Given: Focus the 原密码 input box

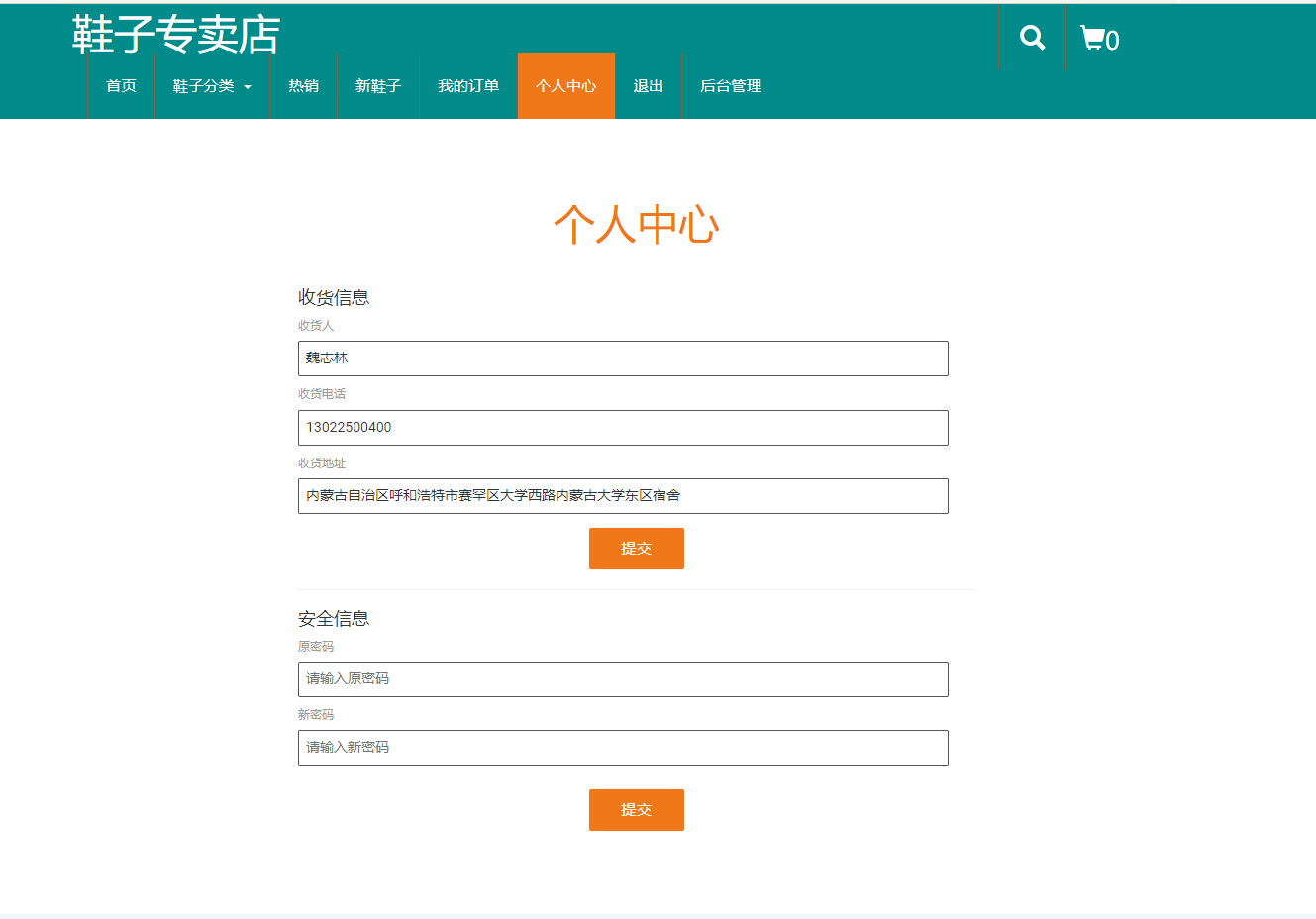Looking at the screenshot, I should pyautogui.click(x=622, y=679).
